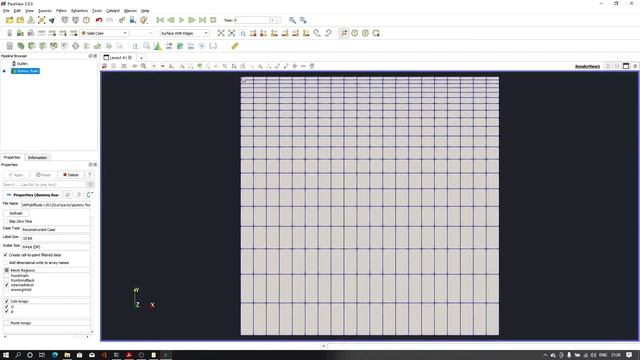Image resolution: width=640 pixels, height=360 pixels.
Task: Toggle the U cell array checkbox
Action: 7,306
